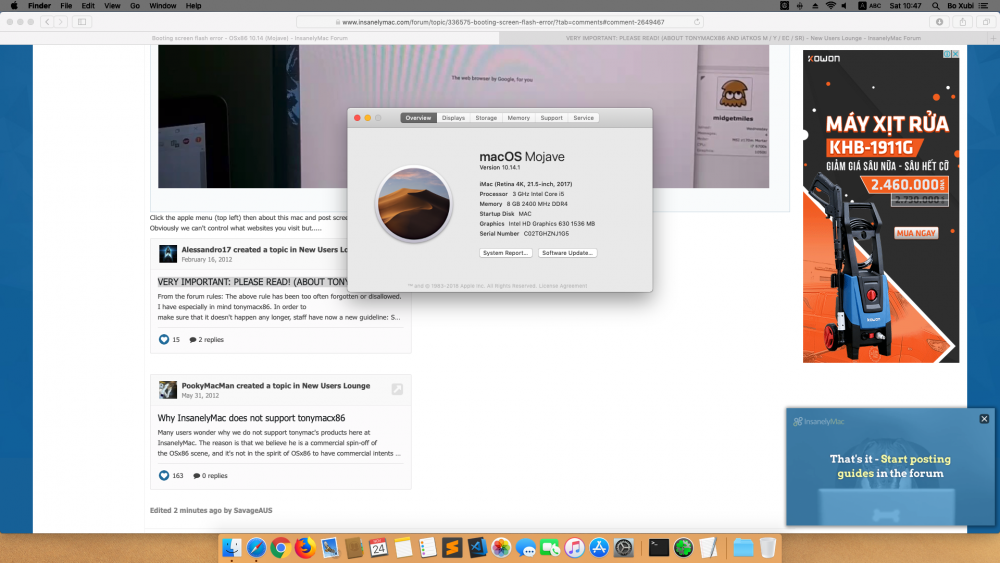Switch to the Memory tab
The height and width of the screenshot is (563, 1000).
(x=518, y=118)
